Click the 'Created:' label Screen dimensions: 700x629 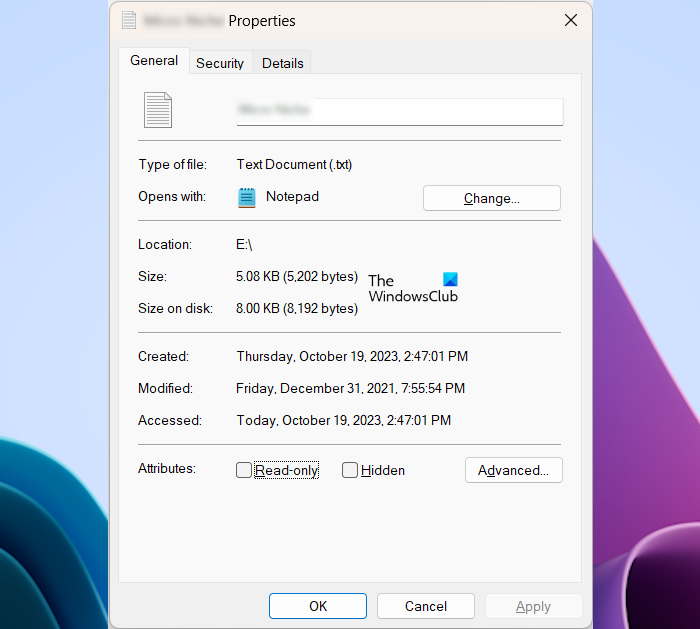[163, 356]
